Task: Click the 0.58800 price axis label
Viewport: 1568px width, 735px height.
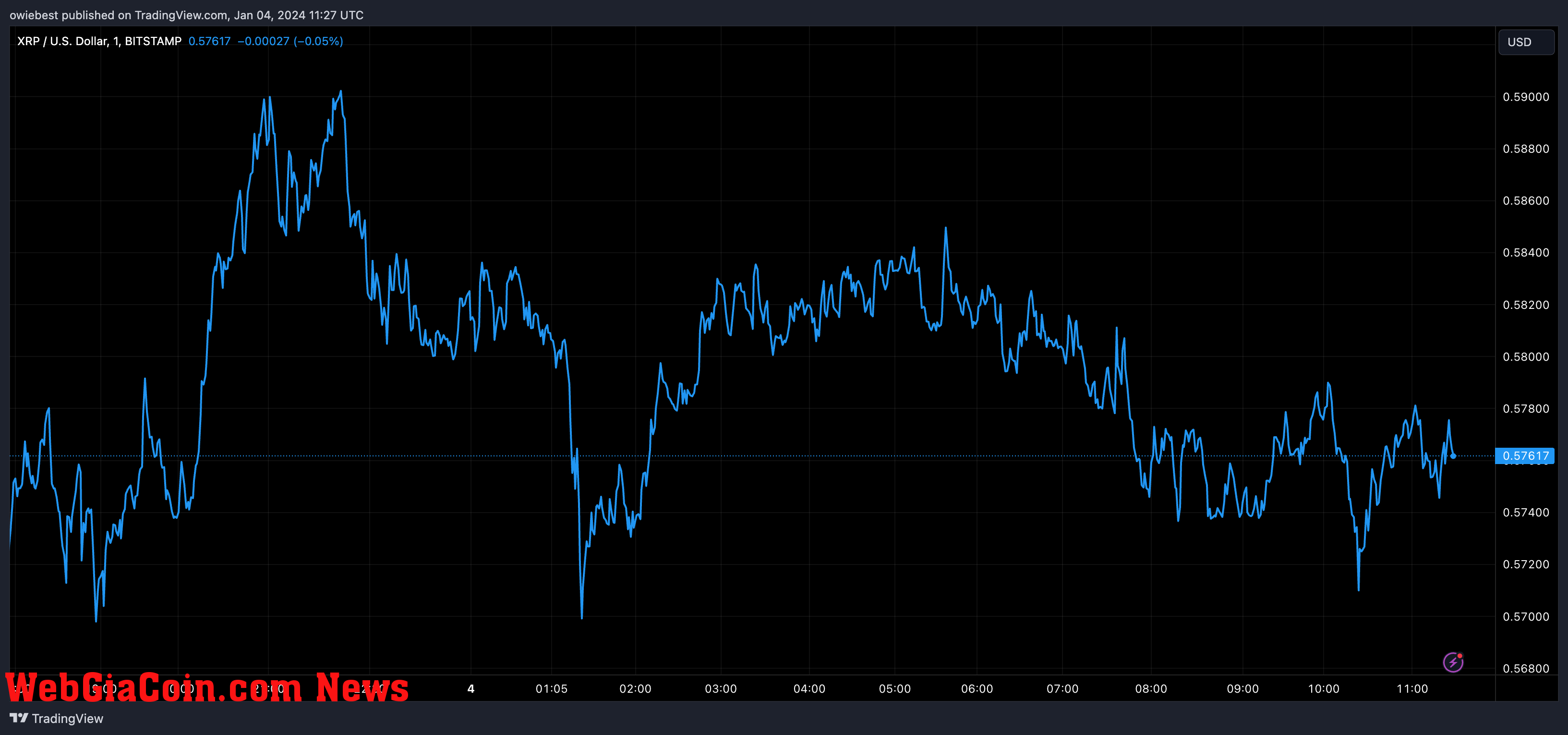Action: pyautogui.click(x=1526, y=148)
